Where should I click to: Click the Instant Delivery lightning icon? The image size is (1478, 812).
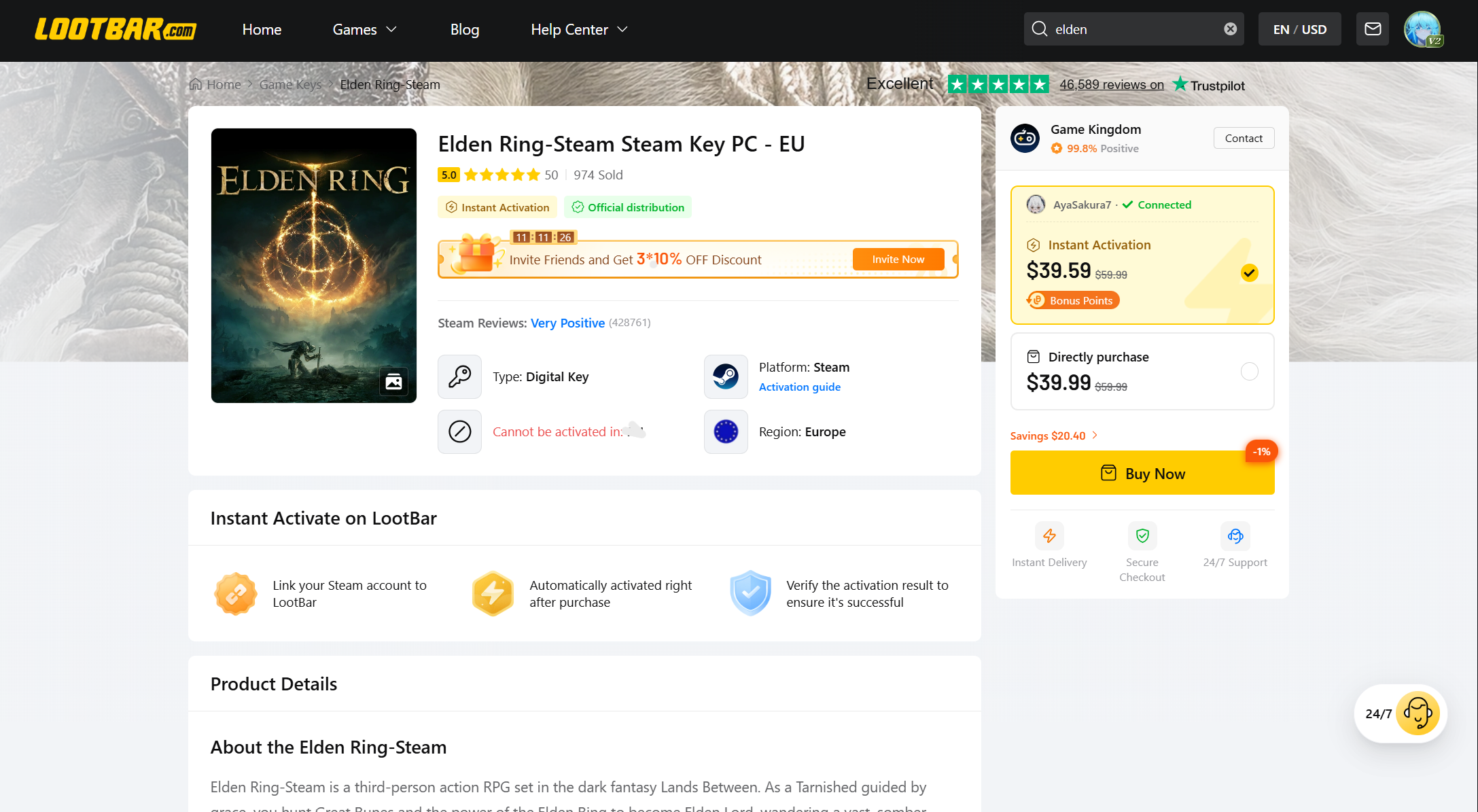[x=1049, y=536]
